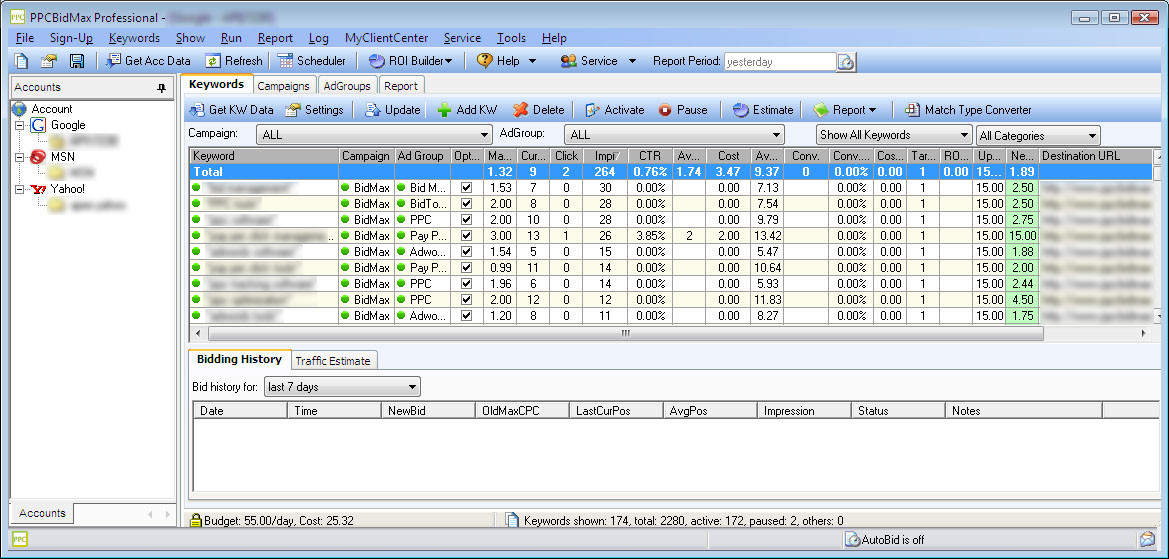Select the Total summary row
Image resolution: width=1169 pixels, height=559 pixels.
click(x=670, y=172)
